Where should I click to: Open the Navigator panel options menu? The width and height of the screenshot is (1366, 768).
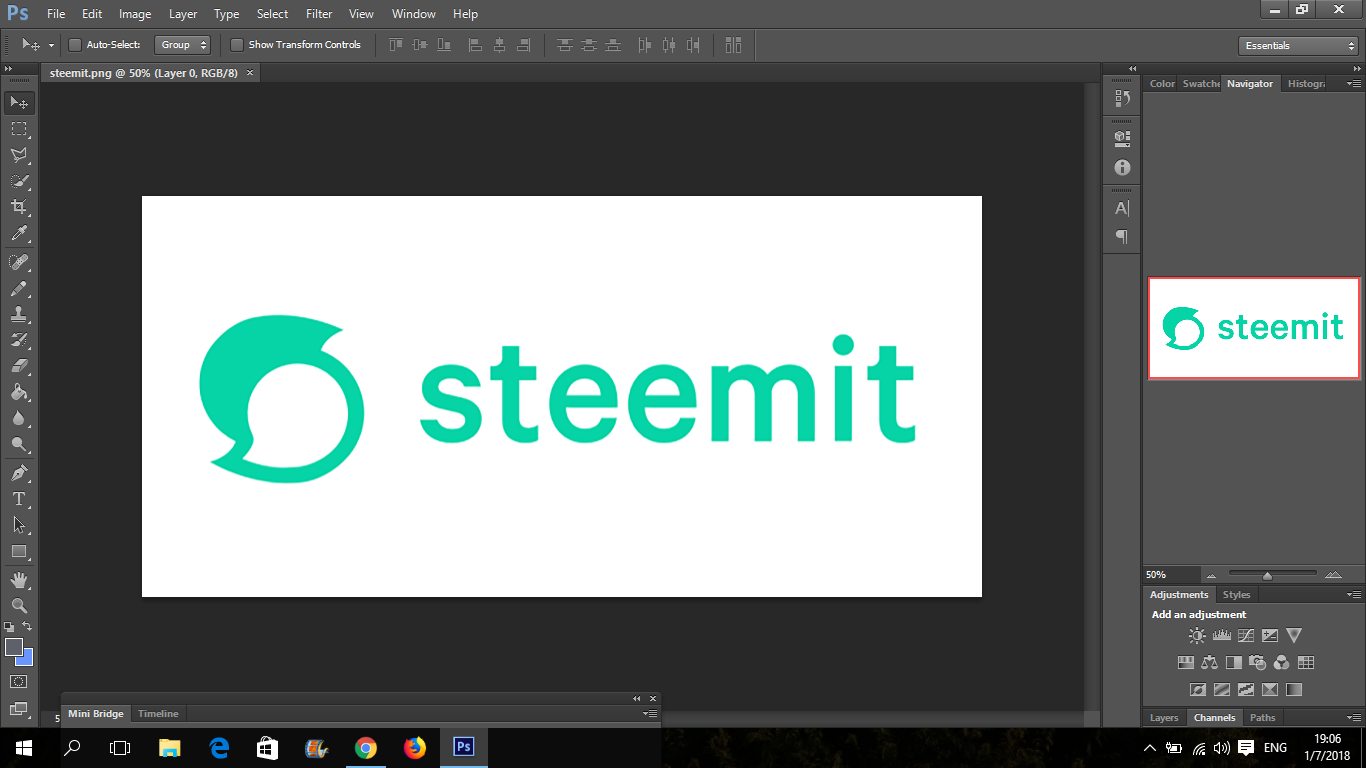point(1353,84)
